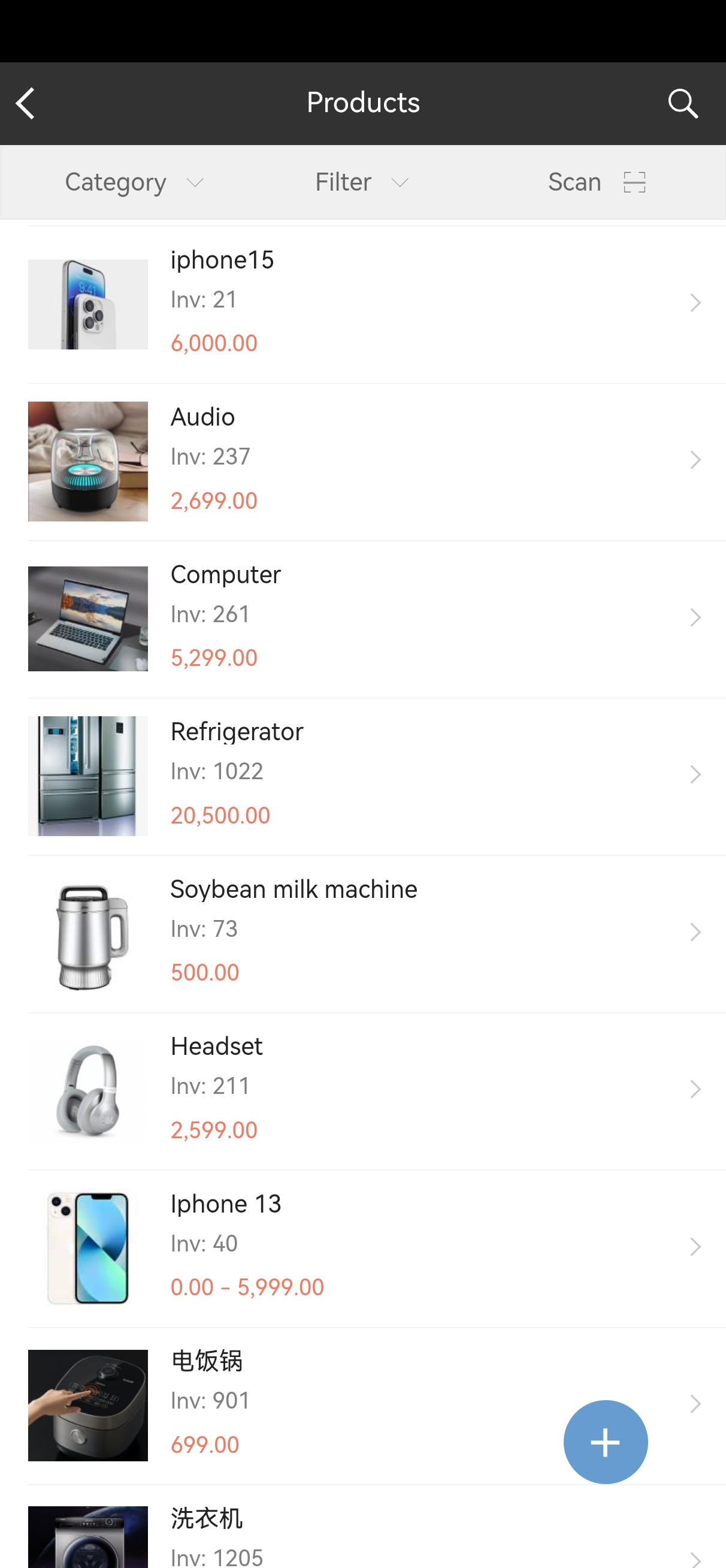
Task: Open iphone15 details via its chevron
Action: pyautogui.click(x=694, y=303)
